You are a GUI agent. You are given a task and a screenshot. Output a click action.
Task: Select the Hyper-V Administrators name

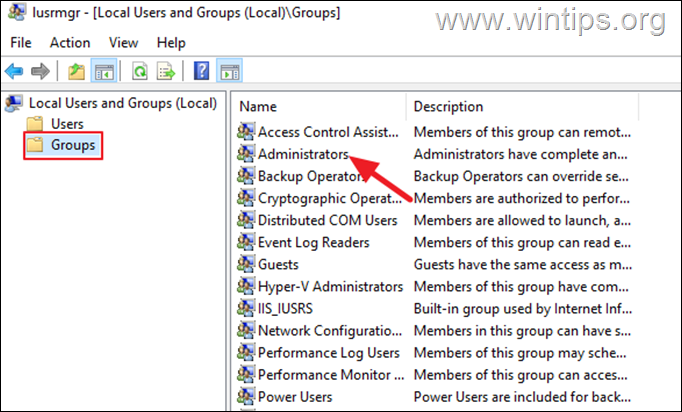point(331,287)
